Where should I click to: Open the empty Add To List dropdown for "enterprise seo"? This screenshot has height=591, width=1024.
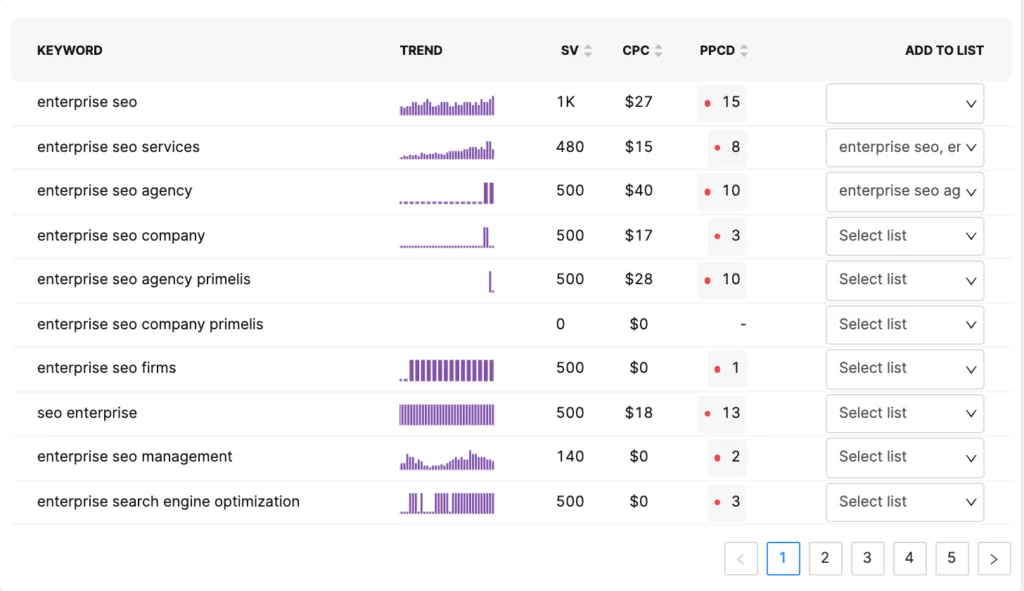[904, 103]
